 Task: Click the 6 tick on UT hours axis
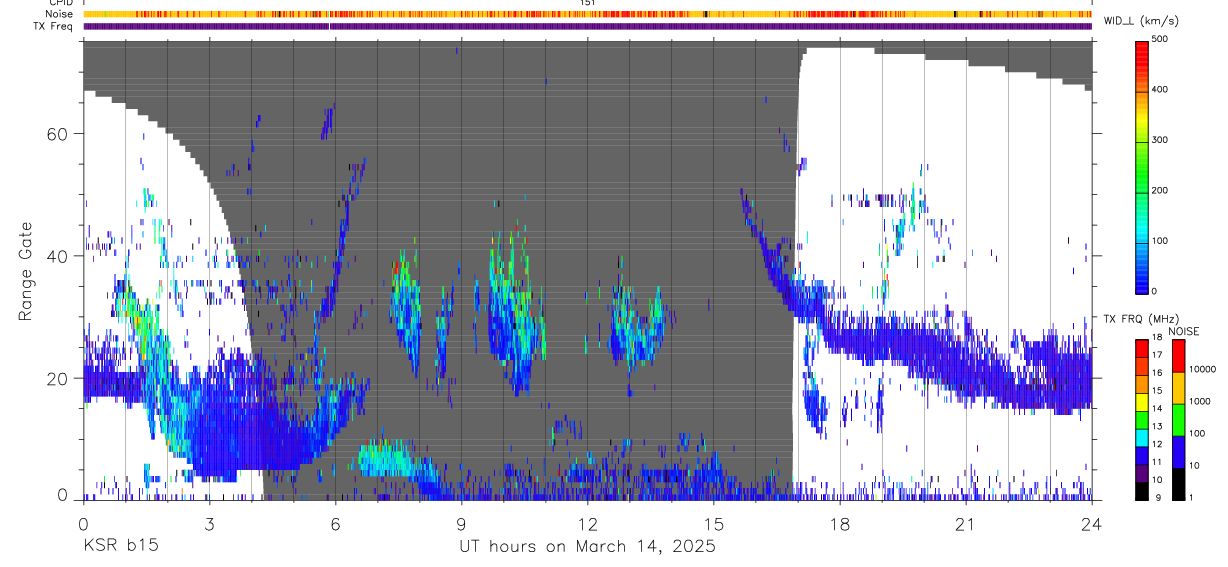click(335, 523)
